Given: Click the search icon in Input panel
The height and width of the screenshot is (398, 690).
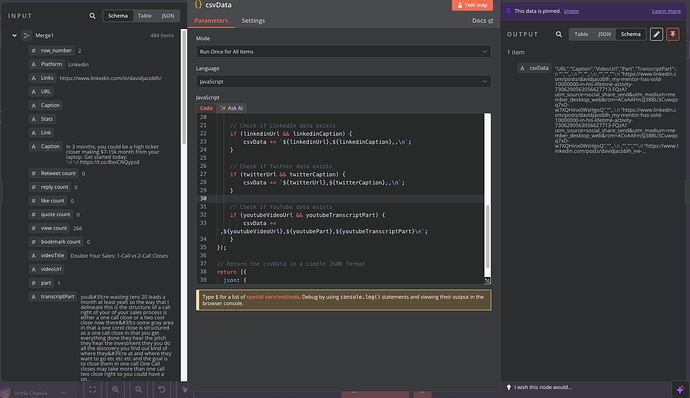Looking at the screenshot, I should tap(92, 16).
